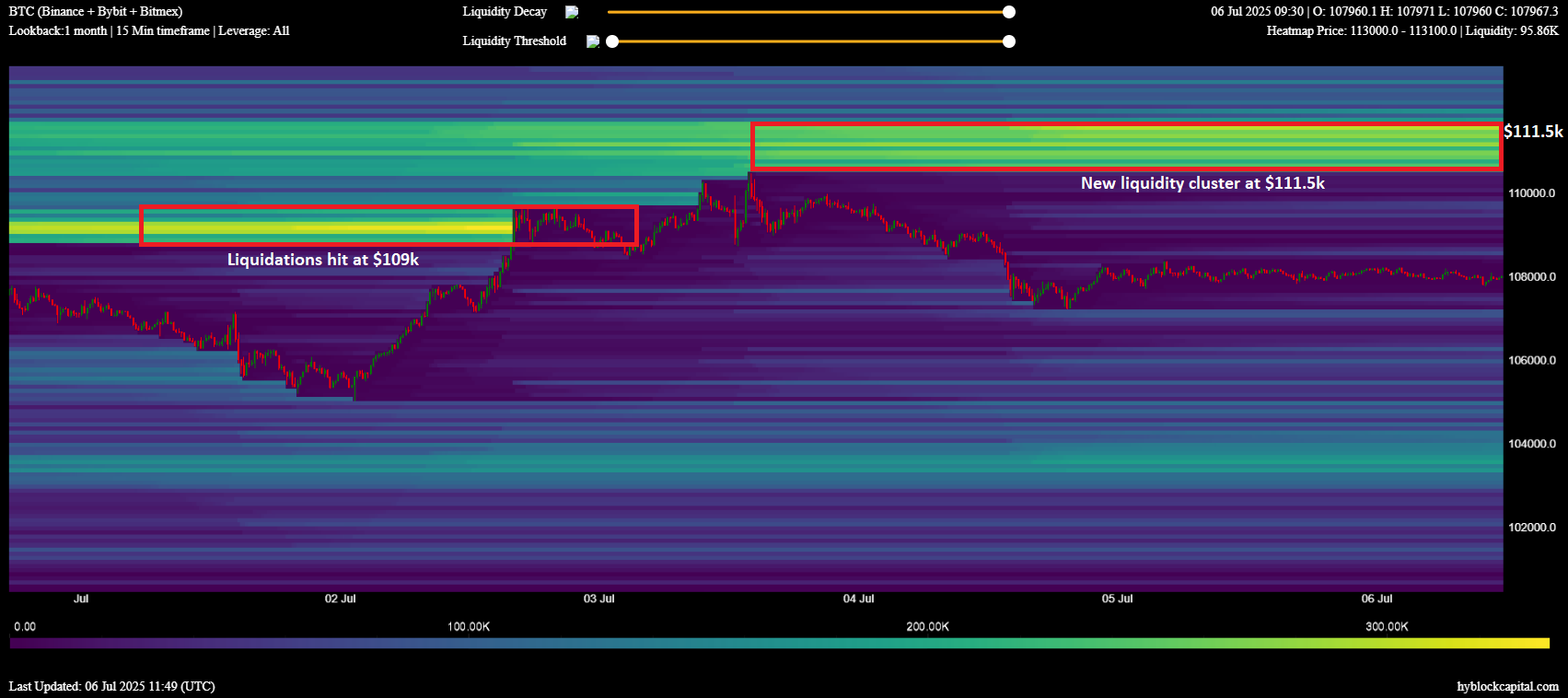Grab the Liquidity Decay slider handle
This screenshot has width=1568, height=698.
point(1009,12)
